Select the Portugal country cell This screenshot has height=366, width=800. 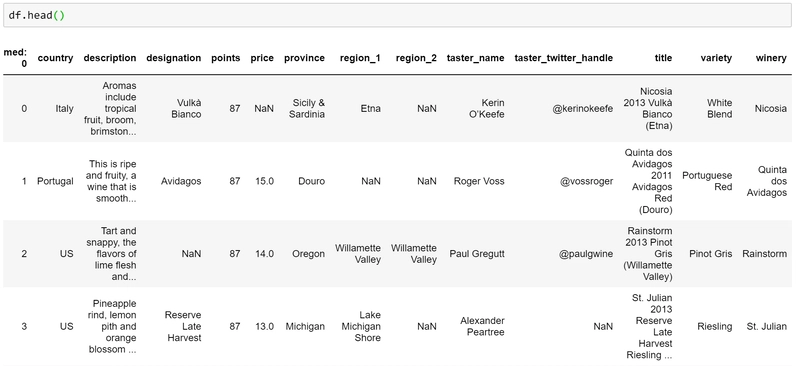click(x=55, y=181)
